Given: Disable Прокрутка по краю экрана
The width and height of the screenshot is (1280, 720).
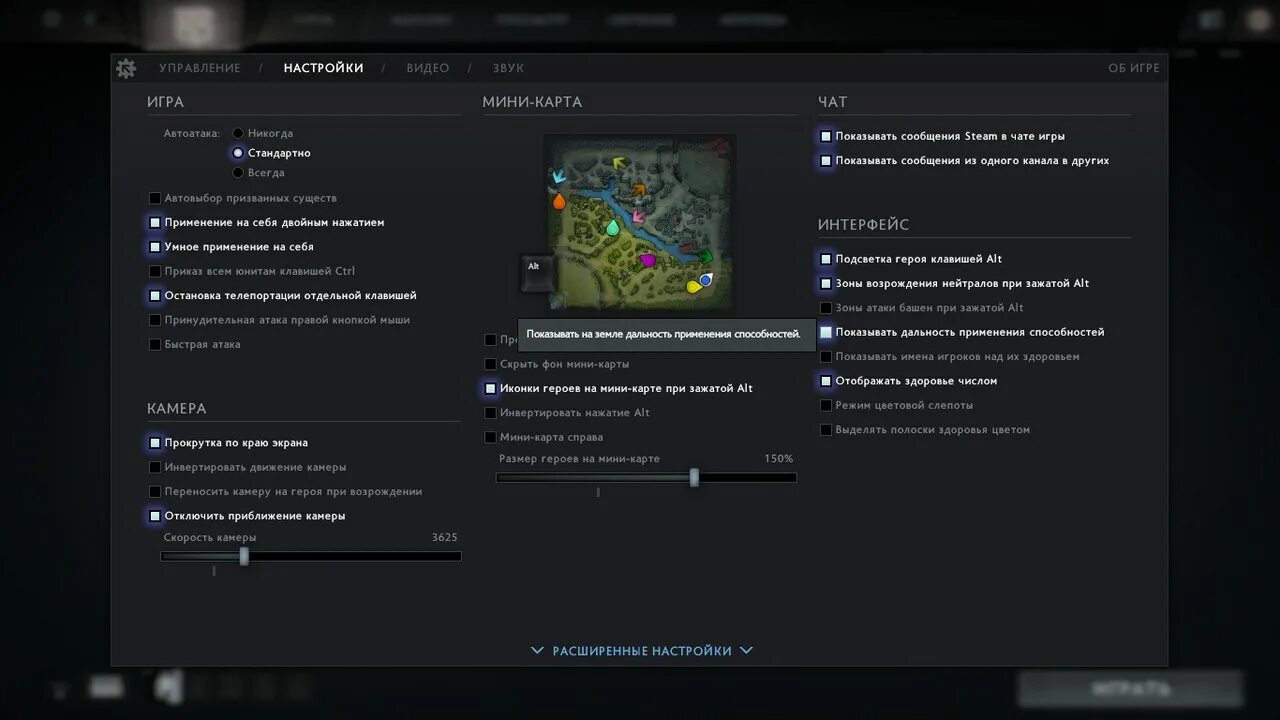Looking at the screenshot, I should coord(155,442).
